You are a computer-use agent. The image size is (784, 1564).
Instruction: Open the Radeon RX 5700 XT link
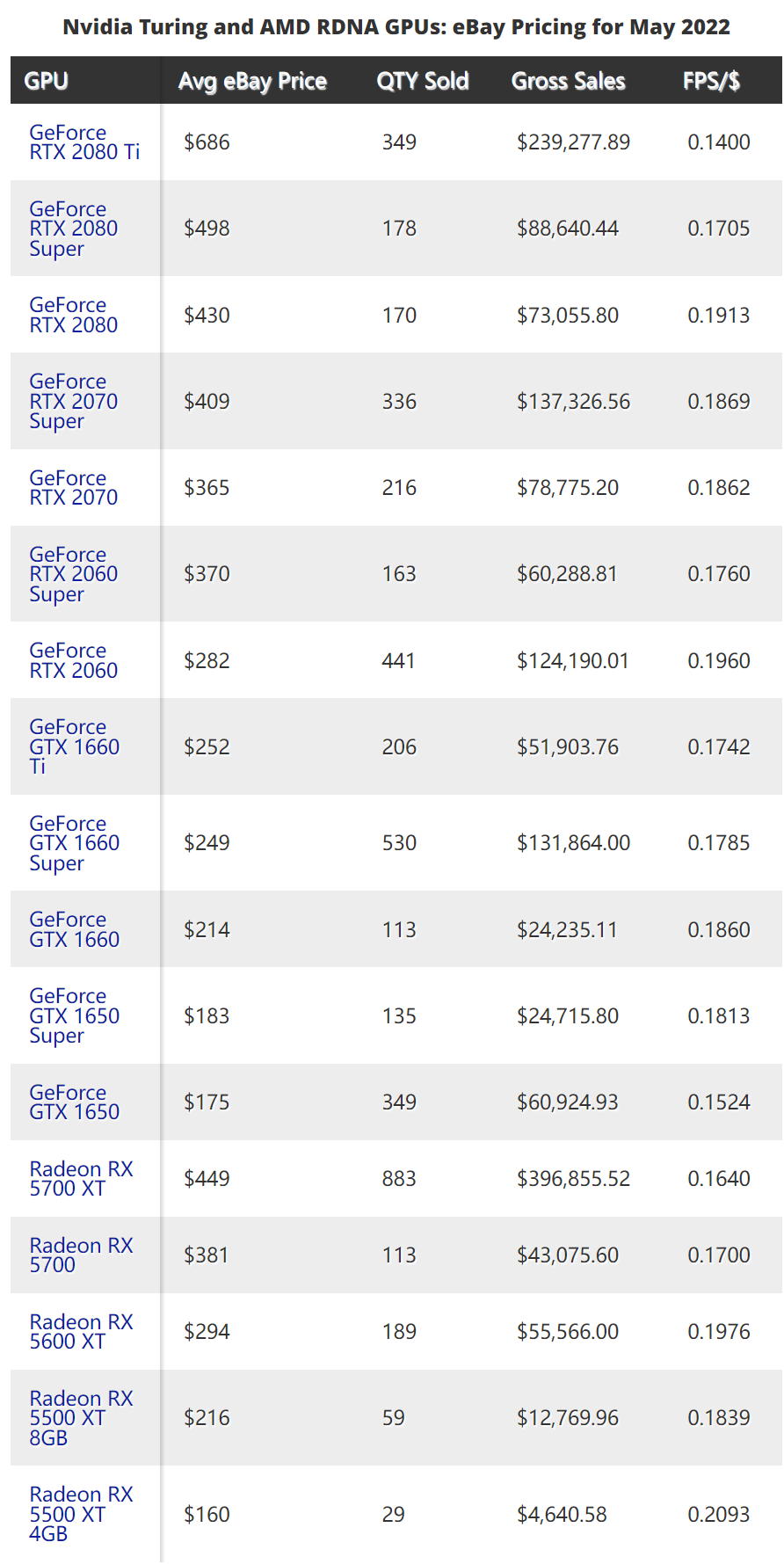[81, 1178]
